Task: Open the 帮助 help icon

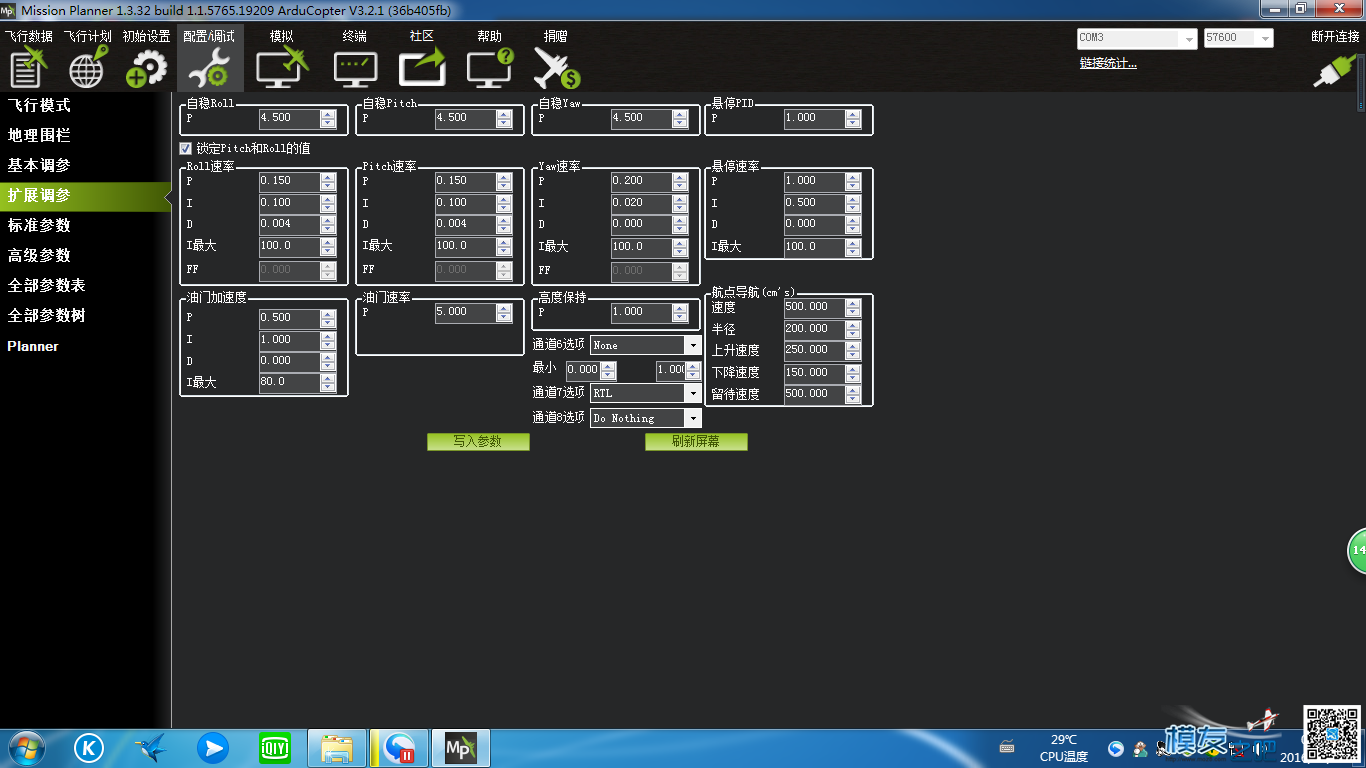Action: [490, 67]
